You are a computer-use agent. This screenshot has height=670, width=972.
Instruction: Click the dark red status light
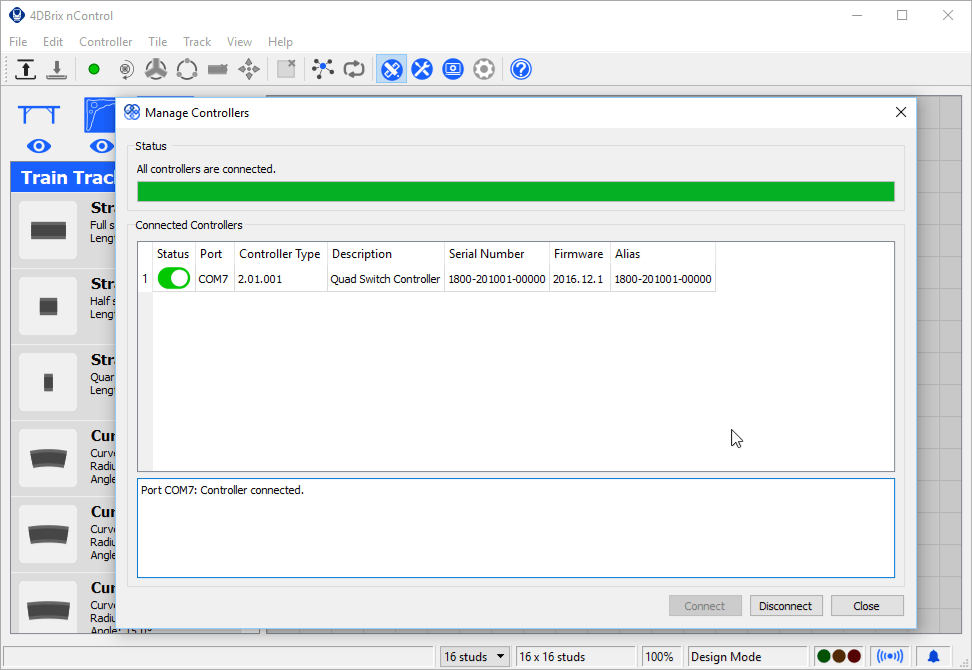854,656
